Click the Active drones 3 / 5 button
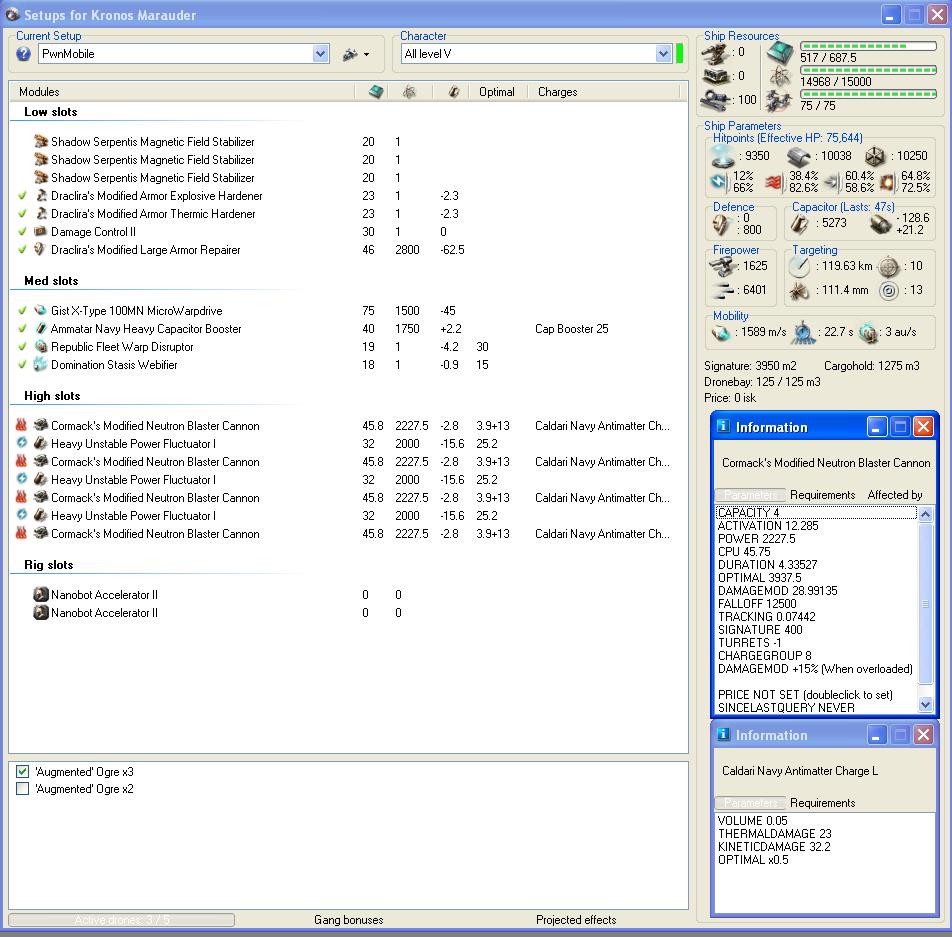Viewport: 952px width, 937px height. 121,920
